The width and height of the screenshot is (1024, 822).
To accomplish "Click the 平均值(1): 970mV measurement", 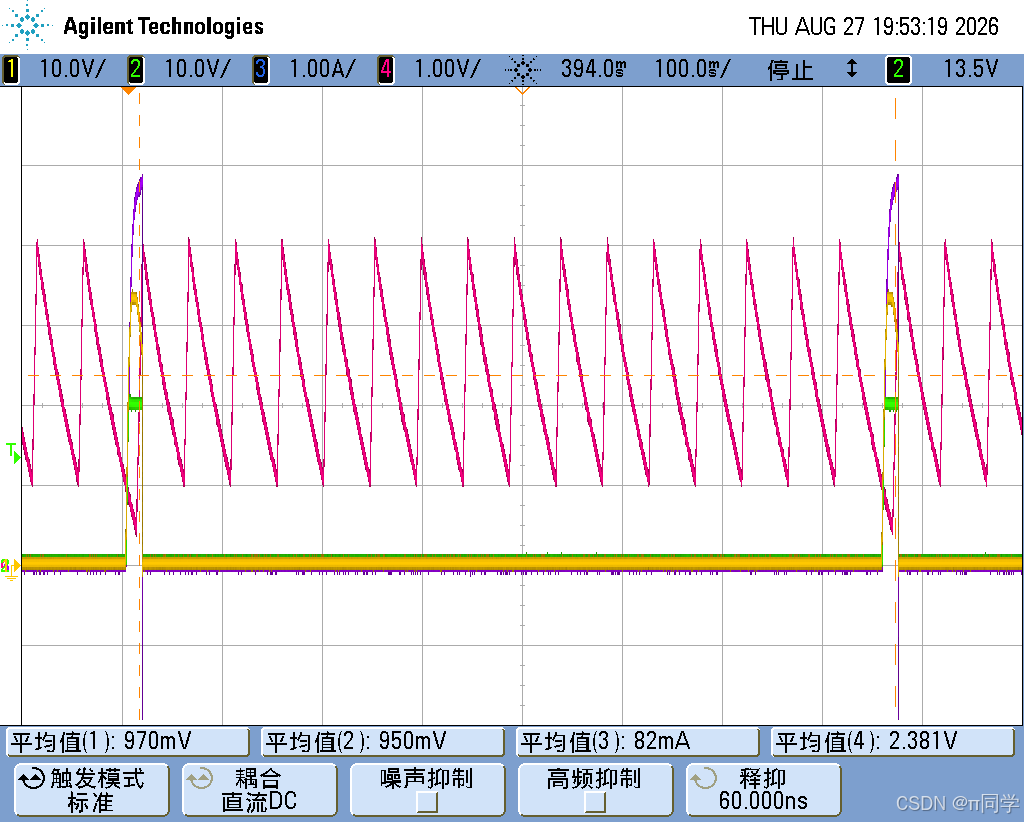I will (x=127, y=742).
